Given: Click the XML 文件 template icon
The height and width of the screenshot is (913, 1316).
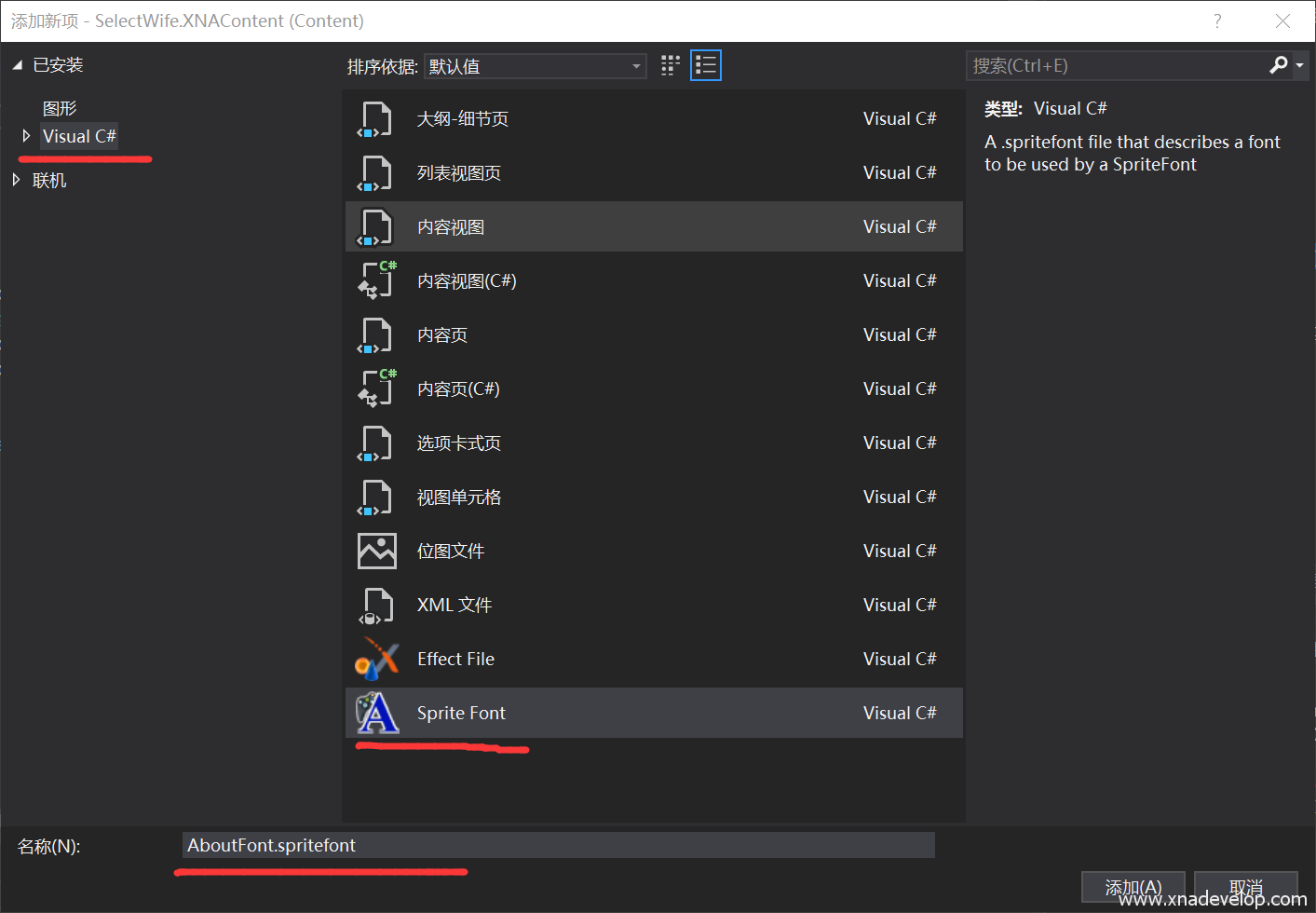Looking at the screenshot, I should pos(376,606).
